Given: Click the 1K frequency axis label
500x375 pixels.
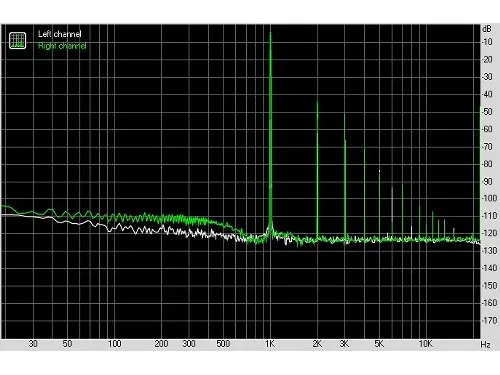Looking at the screenshot, I should tap(270, 344).
